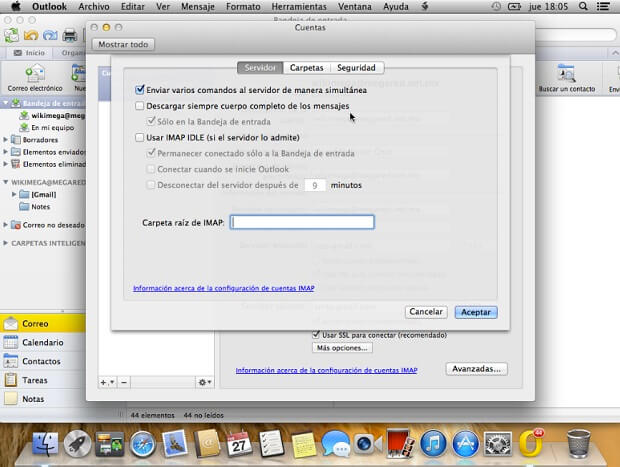
Task: Toggle Desconectar del servidor después de checkbox
Action: 151,185
